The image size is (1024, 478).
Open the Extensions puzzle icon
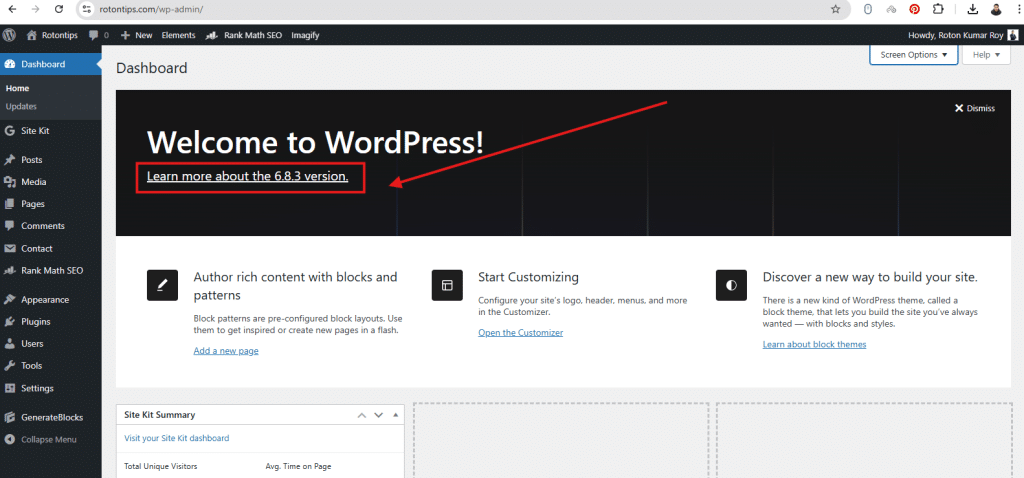tap(938, 9)
